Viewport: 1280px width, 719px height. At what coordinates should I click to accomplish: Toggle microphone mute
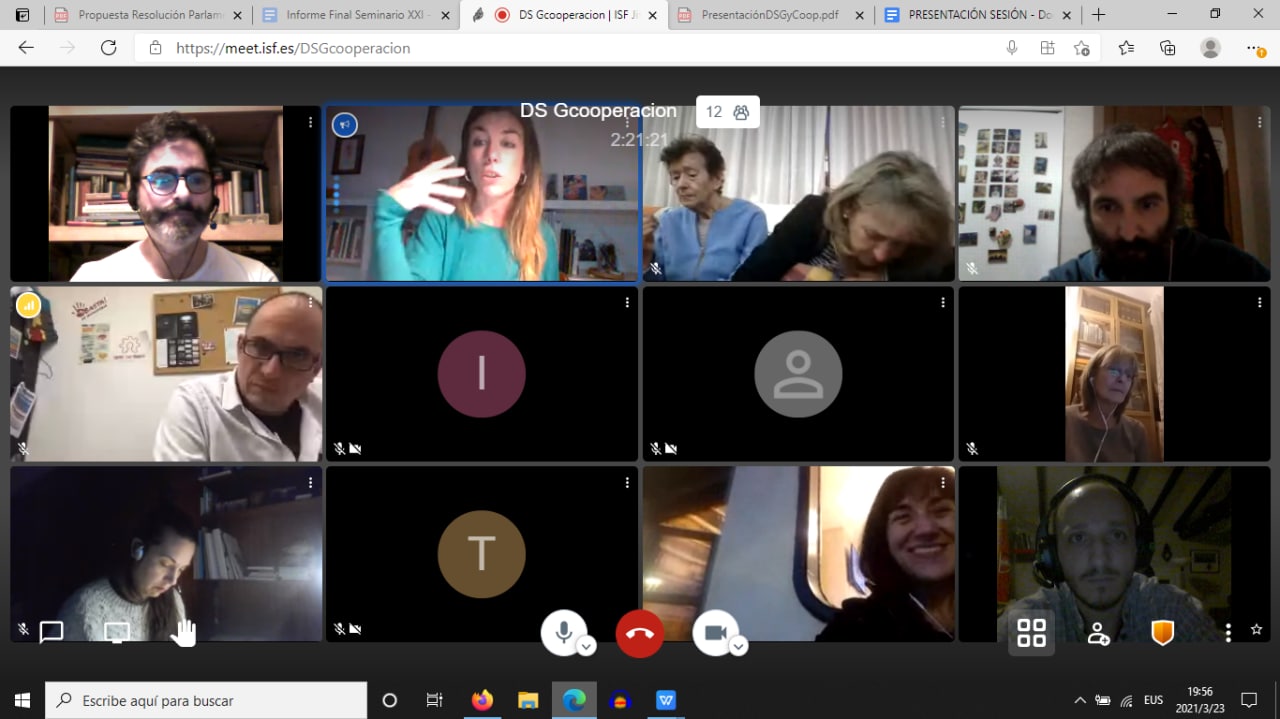pos(563,632)
